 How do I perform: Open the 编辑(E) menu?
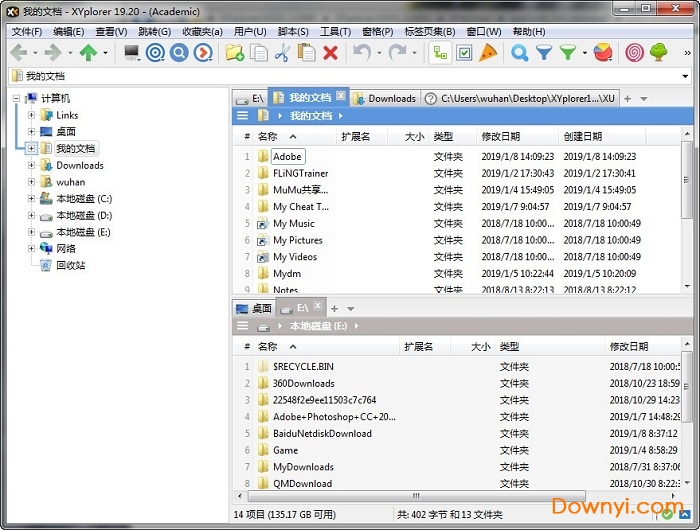click(x=68, y=32)
